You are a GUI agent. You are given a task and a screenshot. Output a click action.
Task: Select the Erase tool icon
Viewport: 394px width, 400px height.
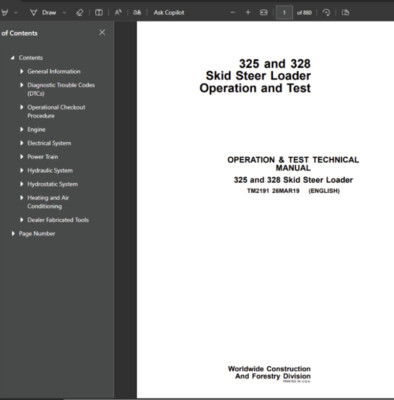click(x=79, y=13)
